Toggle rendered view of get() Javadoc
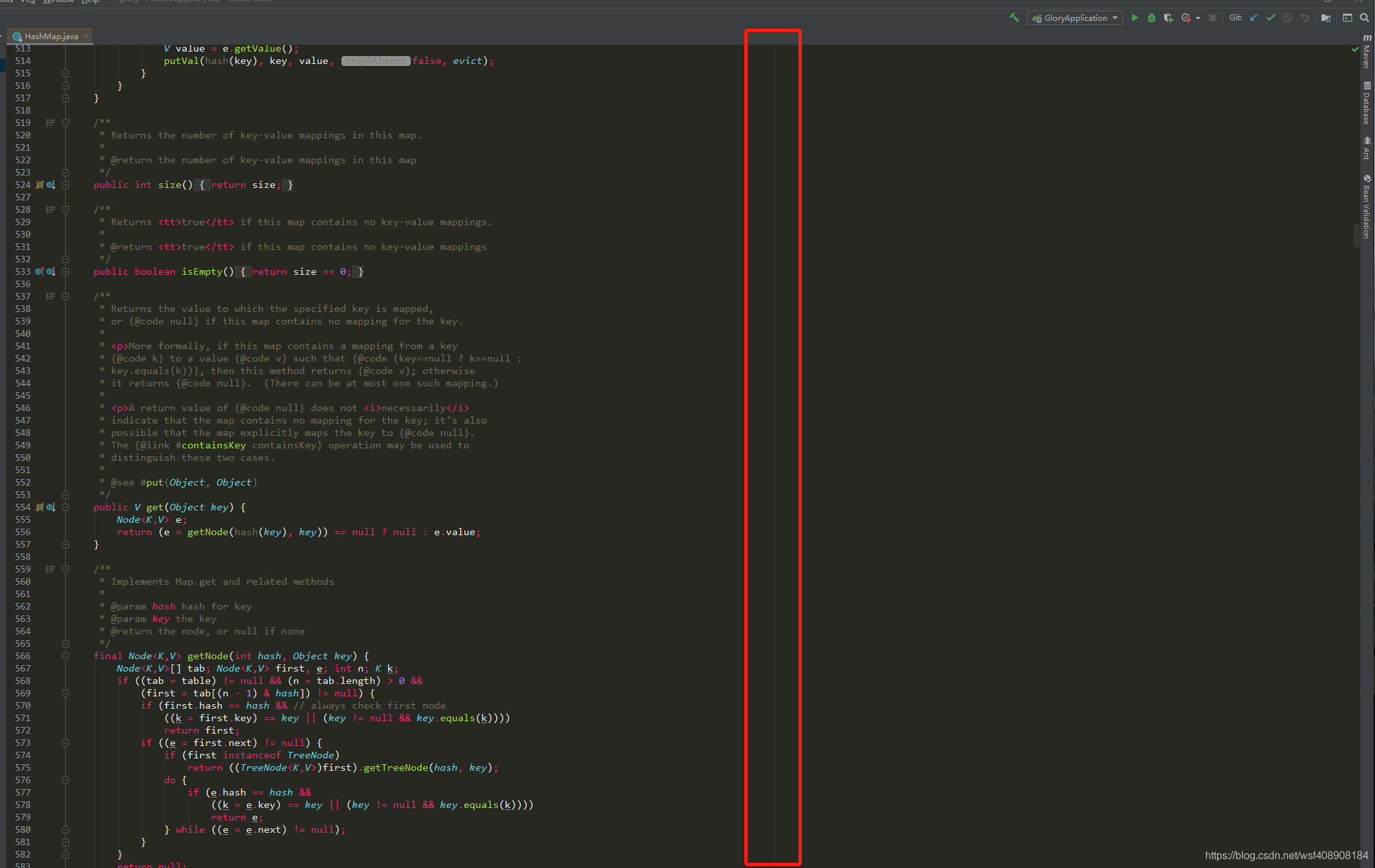Image resolution: width=1375 pixels, height=868 pixels. pos(50,296)
